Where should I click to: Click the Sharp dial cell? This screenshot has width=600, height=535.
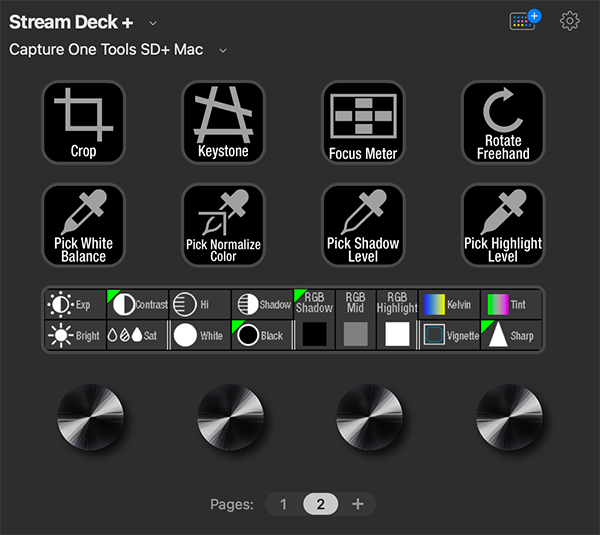click(x=512, y=336)
